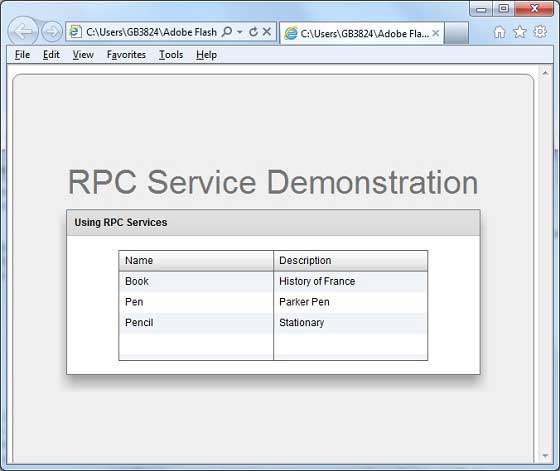This screenshot has height=471, width=560.
Task: Click the search magnifier in address bar
Action: tap(227, 32)
